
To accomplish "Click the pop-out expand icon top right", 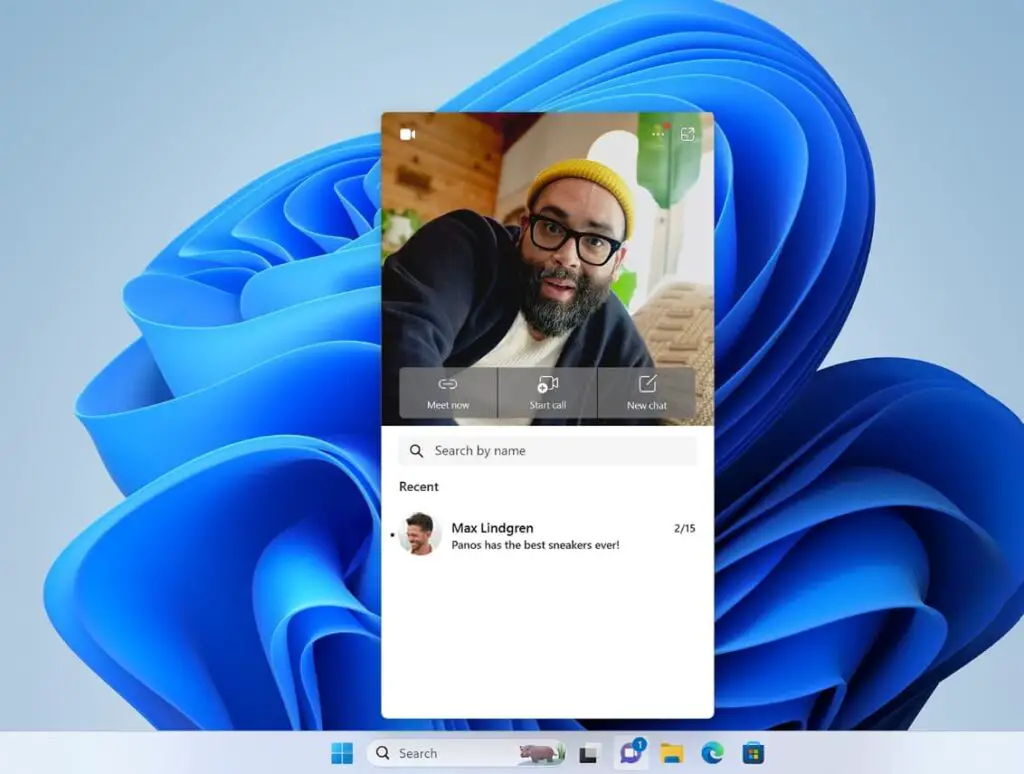I will point(687,133).
